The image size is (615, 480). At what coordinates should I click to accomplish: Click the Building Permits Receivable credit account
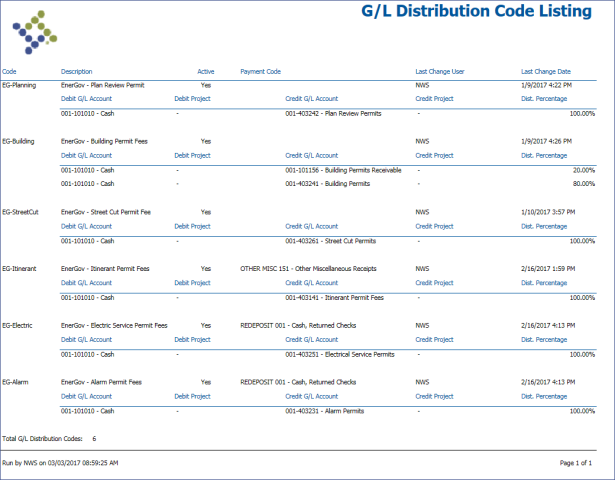(343, 170)
